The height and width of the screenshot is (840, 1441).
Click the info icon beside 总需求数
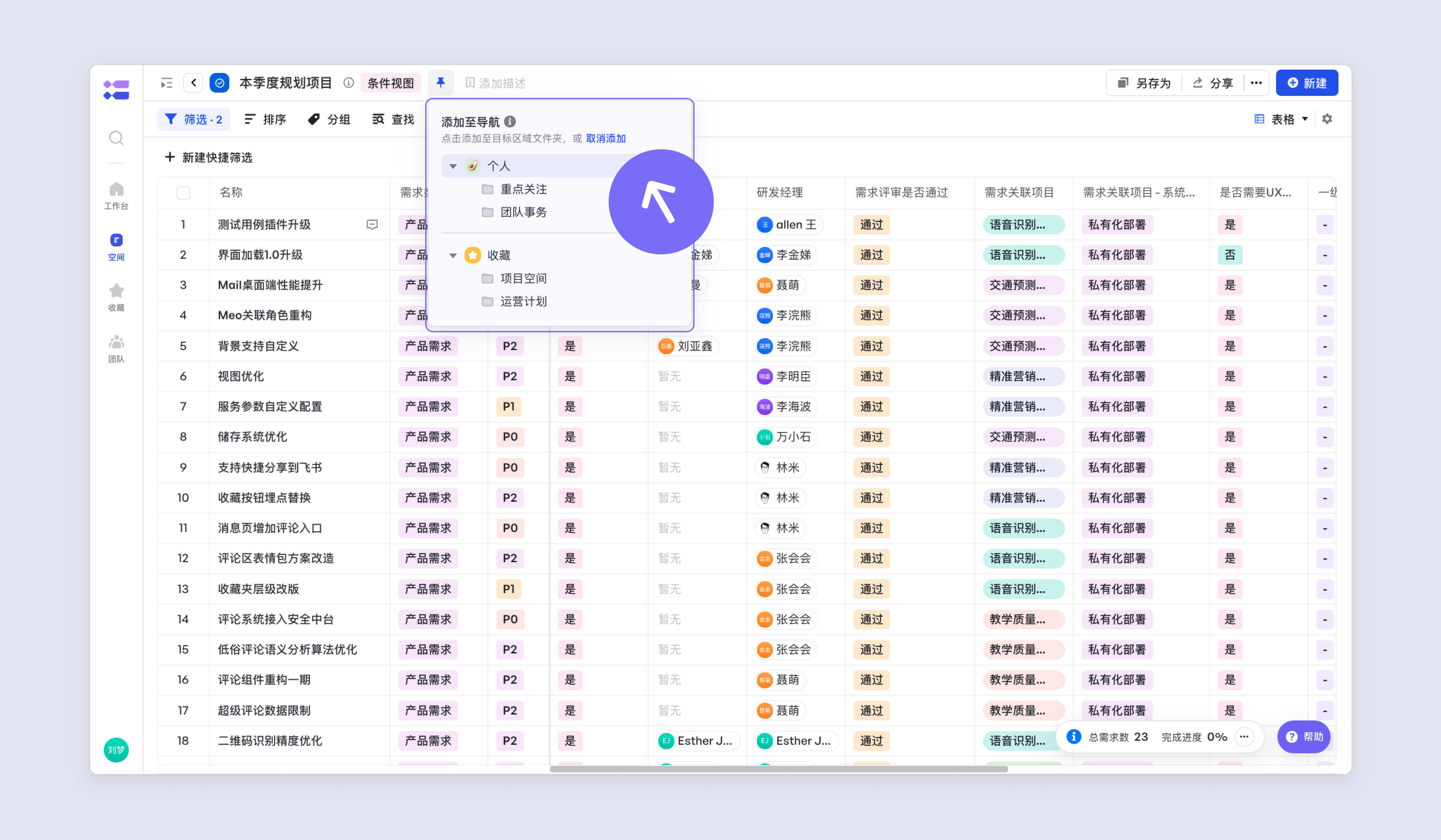click(1073, 737)
